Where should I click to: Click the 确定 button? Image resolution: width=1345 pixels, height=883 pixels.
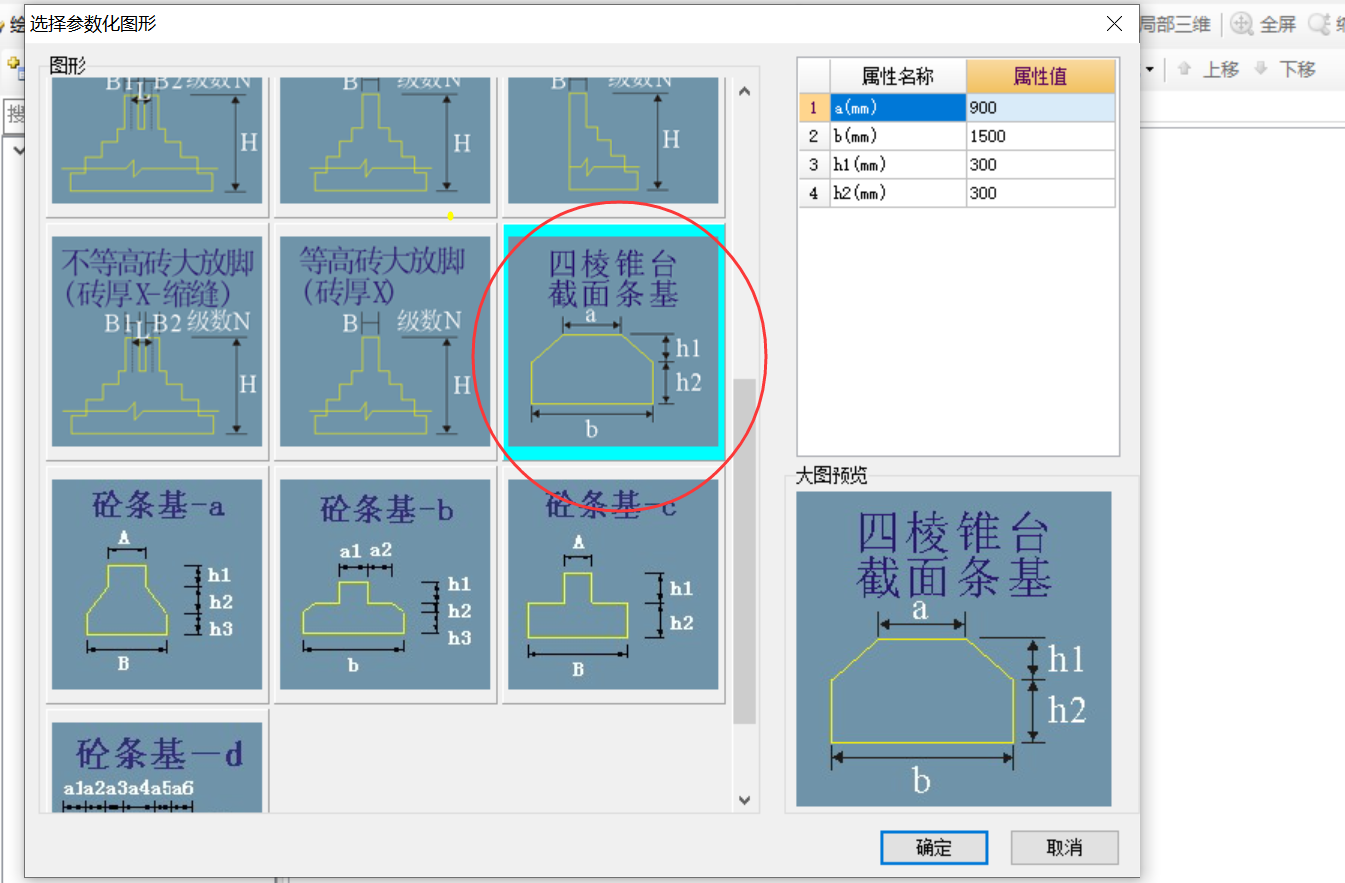[934, 847]
